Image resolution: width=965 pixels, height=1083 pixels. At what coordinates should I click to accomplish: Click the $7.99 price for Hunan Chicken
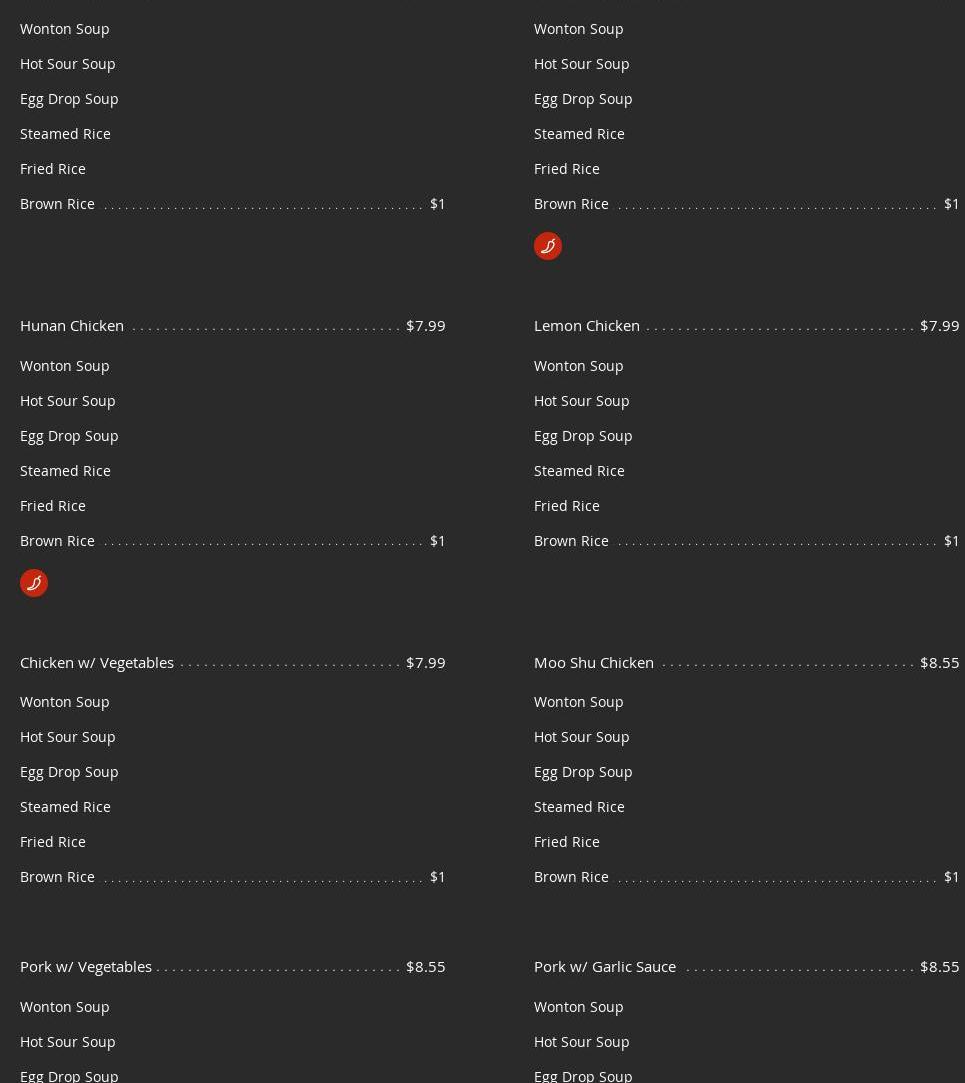tap(425, 325)
